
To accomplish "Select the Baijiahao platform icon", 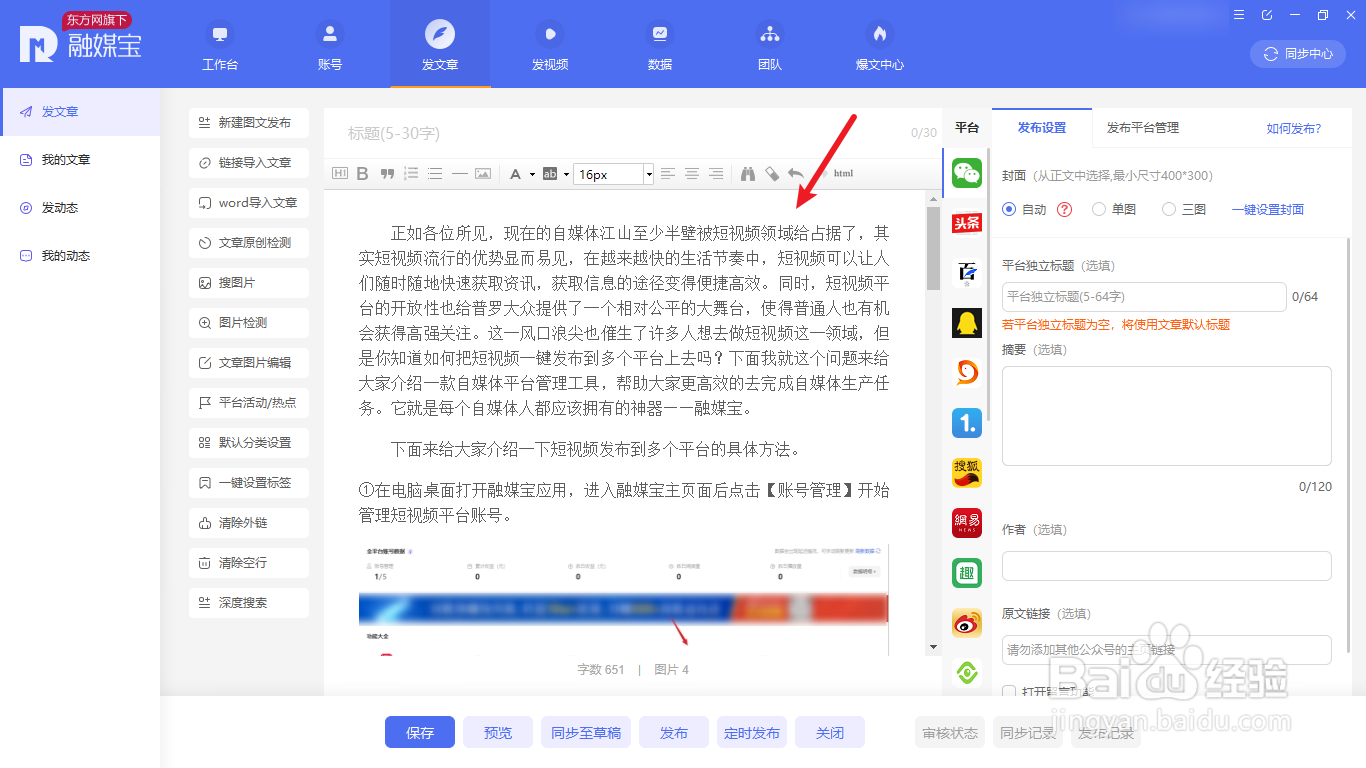I will 967,273.
